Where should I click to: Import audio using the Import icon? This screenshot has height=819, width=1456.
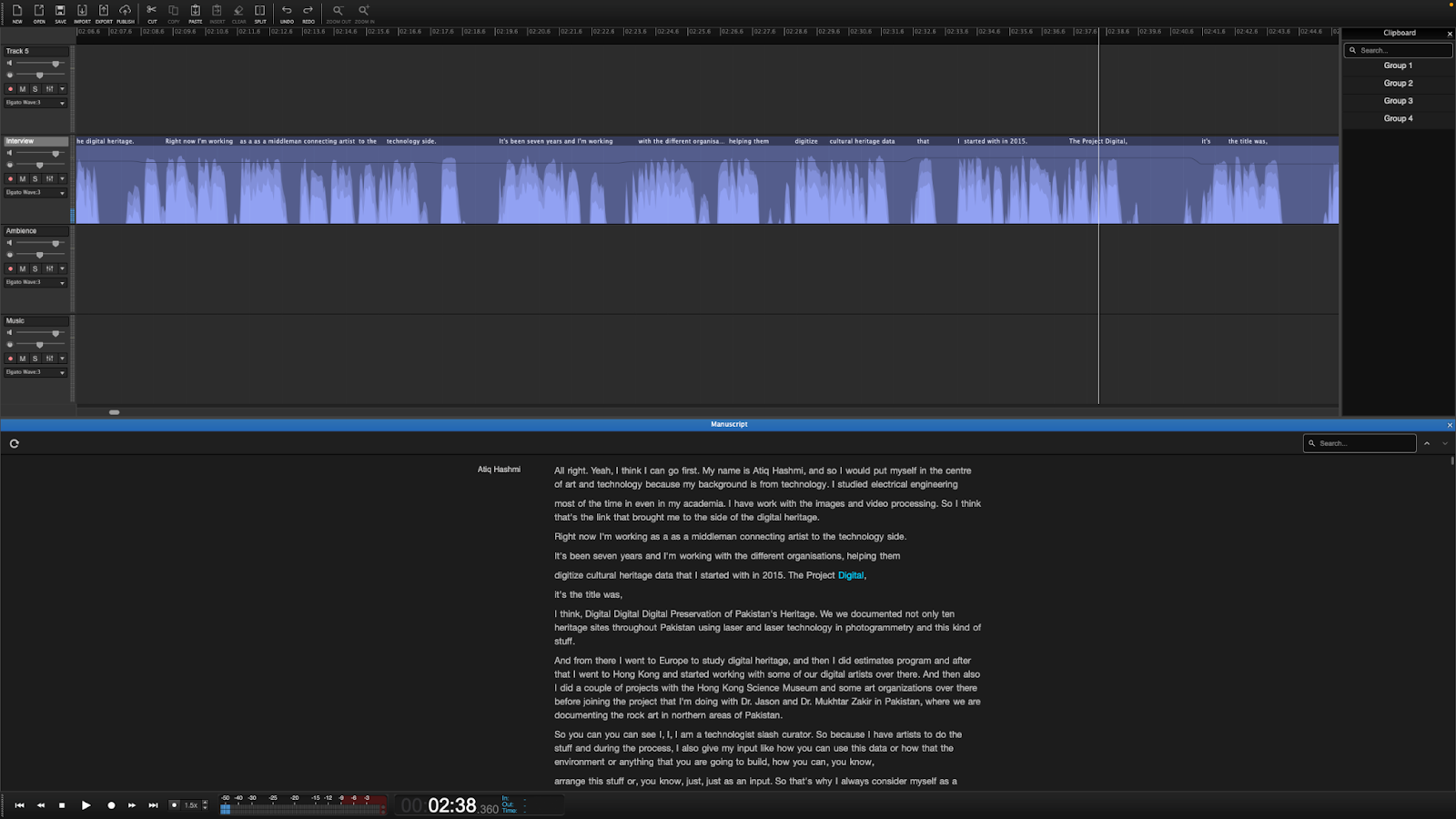(x=82, y=14)
